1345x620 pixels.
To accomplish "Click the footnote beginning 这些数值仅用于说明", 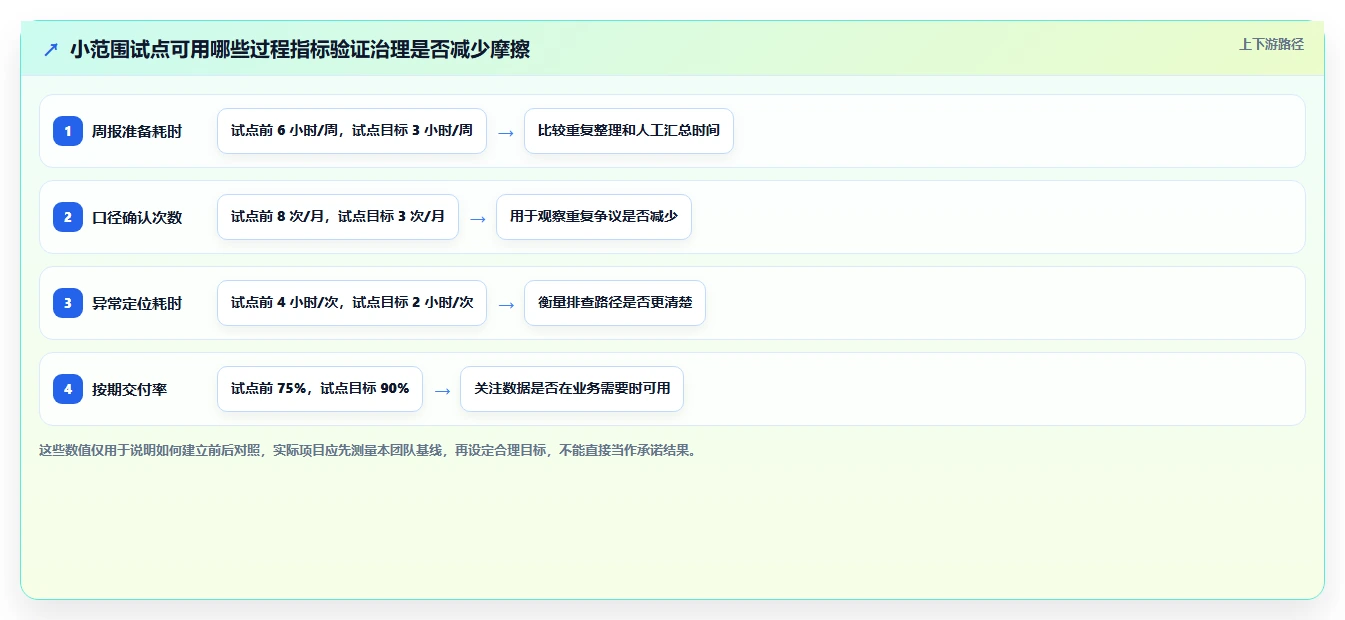I will [x=368, y=450].
